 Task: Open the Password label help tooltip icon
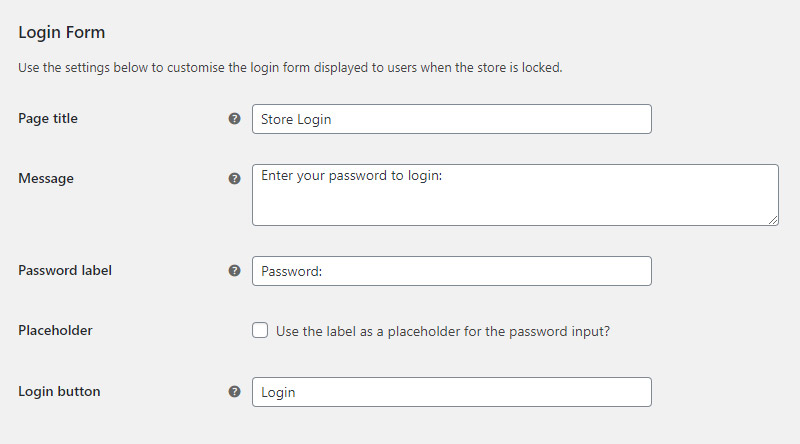[x=234, y=270]
